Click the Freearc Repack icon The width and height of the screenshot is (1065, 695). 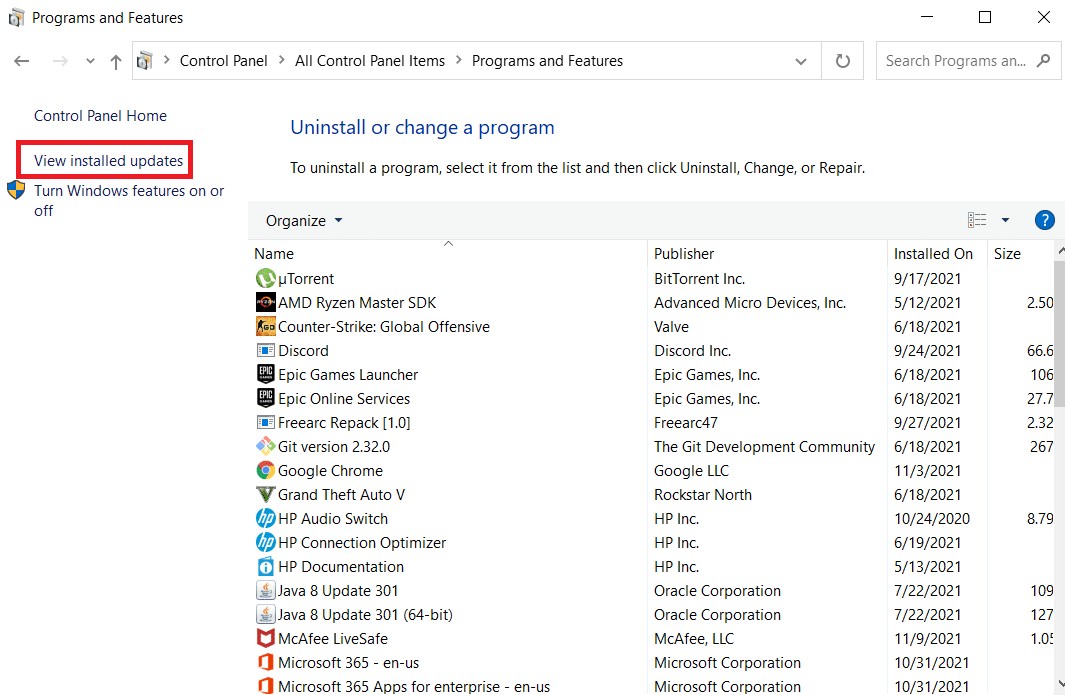pos(266,423)
